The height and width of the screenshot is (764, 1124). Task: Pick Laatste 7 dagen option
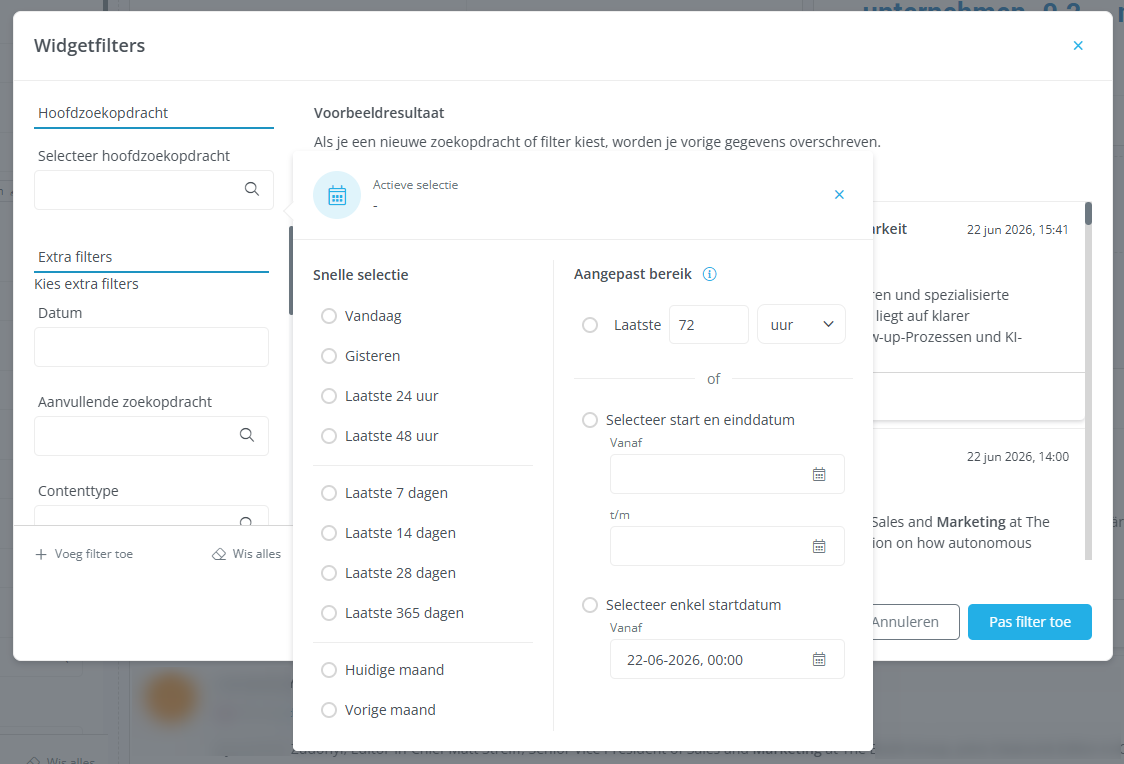pyautogui.click(x=329, y=493)
